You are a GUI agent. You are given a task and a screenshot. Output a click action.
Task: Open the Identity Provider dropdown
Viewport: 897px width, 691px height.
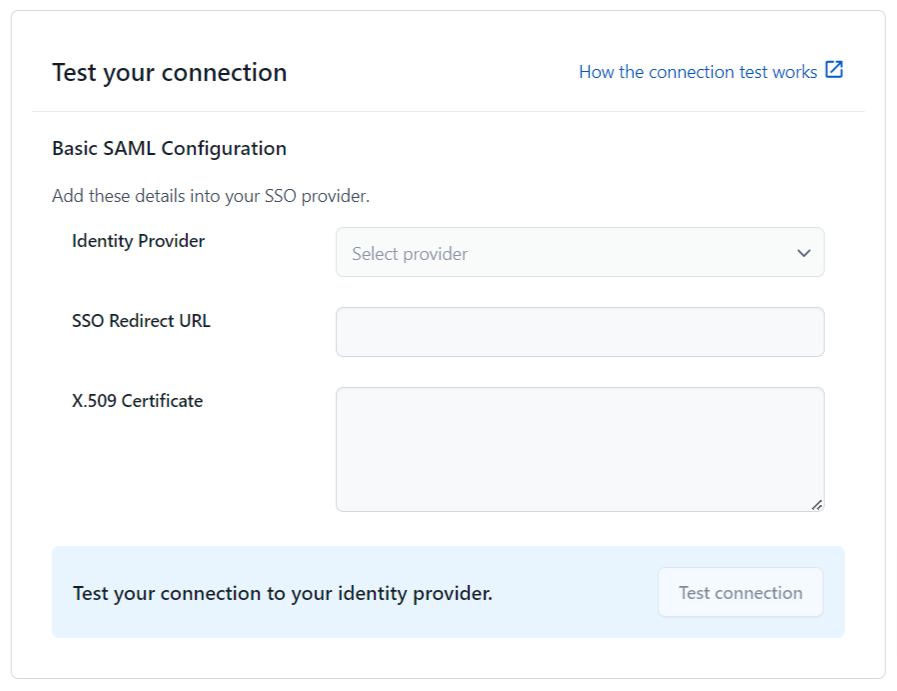[579, 253]
